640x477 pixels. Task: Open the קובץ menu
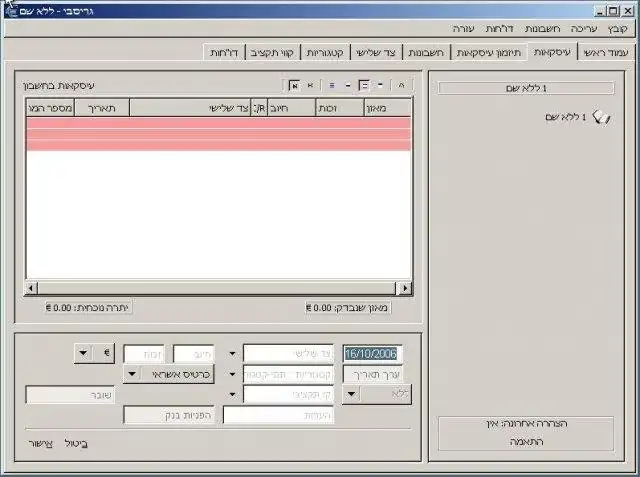(x=617, y=29)
